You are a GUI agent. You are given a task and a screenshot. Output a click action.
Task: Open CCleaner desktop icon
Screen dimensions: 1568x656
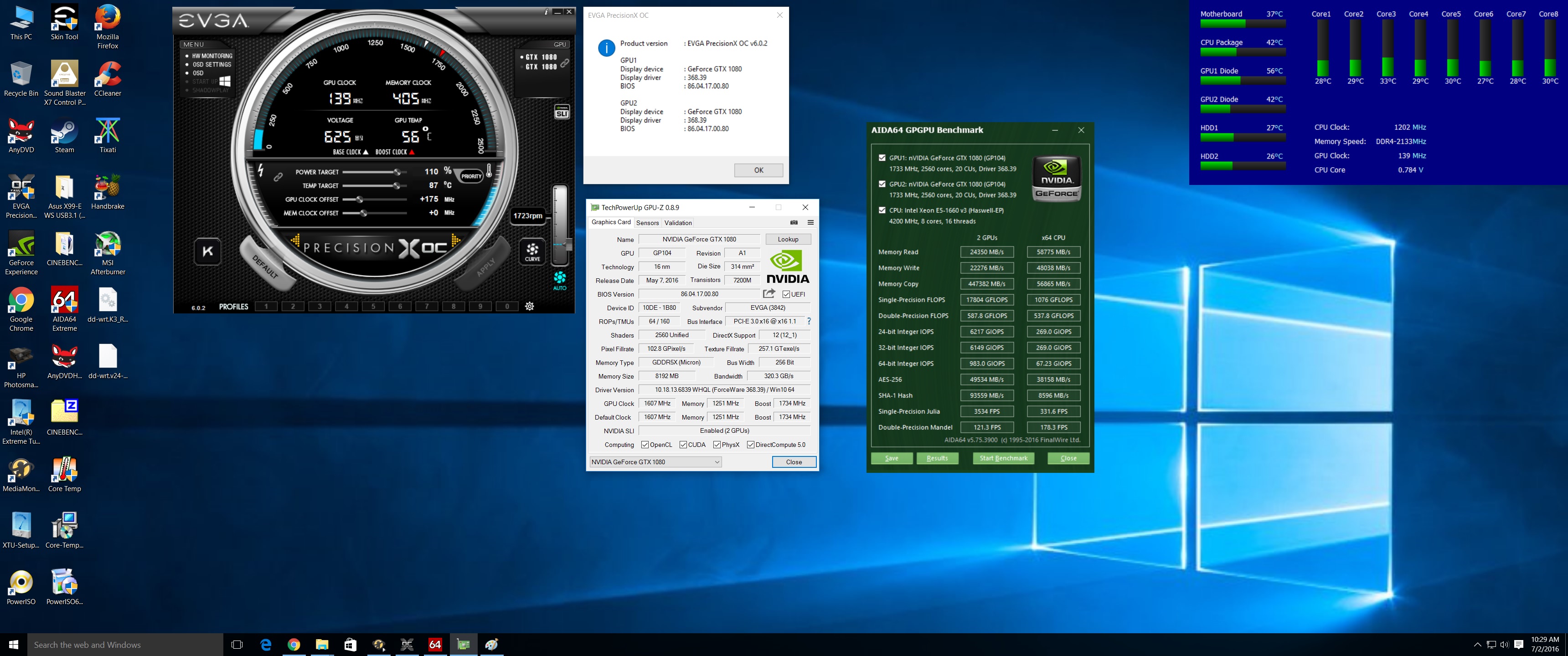click(x=108, y=79)
